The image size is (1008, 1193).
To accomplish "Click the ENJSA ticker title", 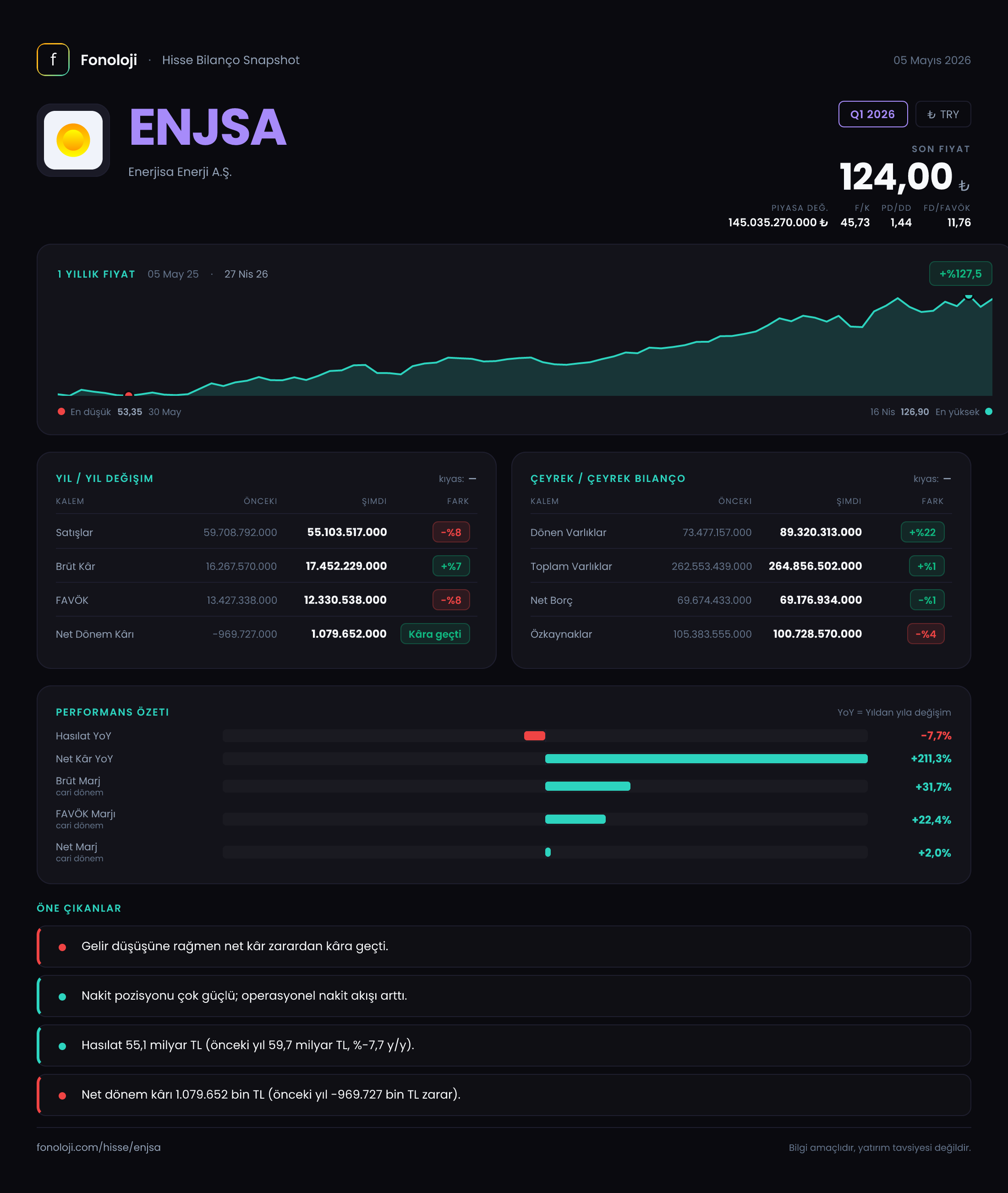I will [208, 127].
